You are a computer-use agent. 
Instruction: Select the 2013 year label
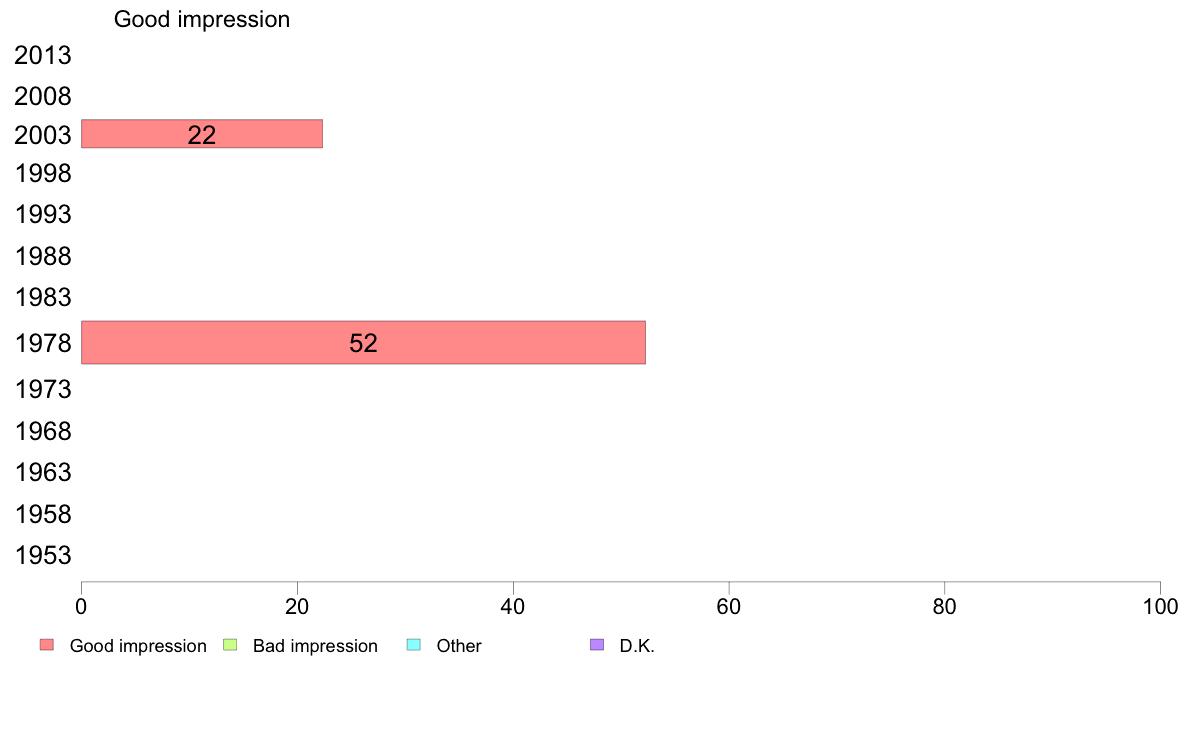click(43, 55)
